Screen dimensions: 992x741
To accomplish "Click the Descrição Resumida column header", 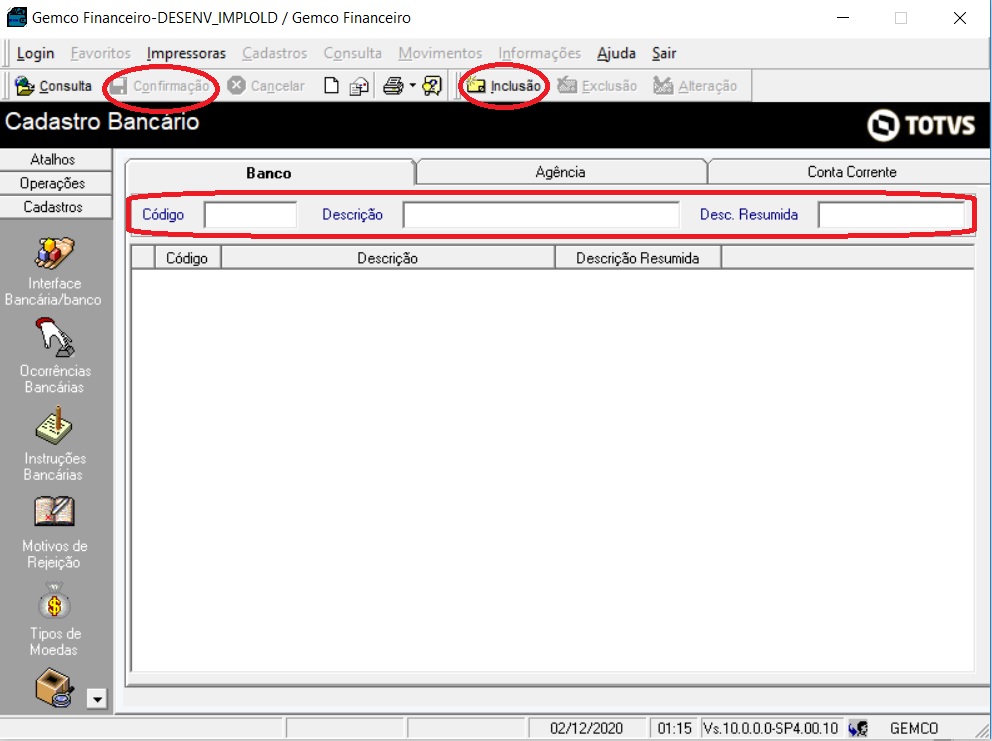I will pos(638,258).
